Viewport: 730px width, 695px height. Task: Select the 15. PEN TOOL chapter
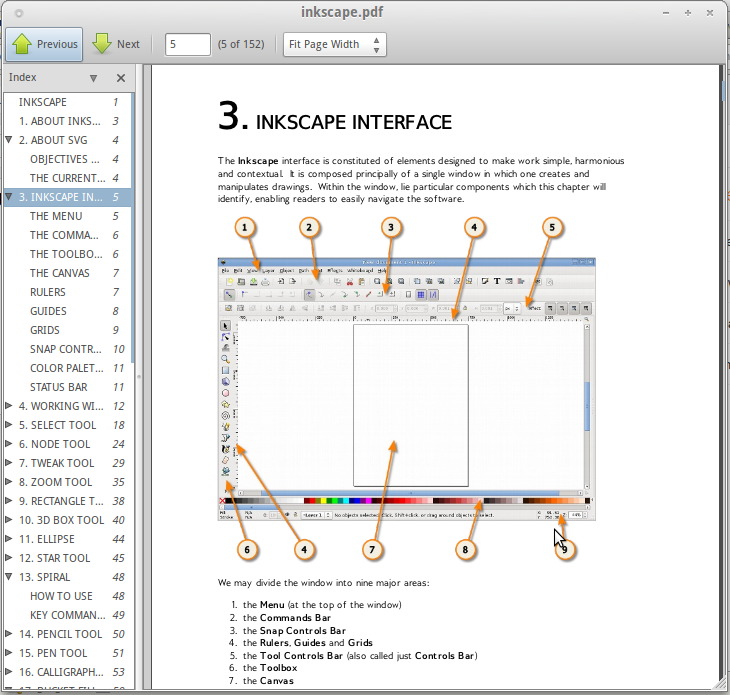click(x=68, y=653)
